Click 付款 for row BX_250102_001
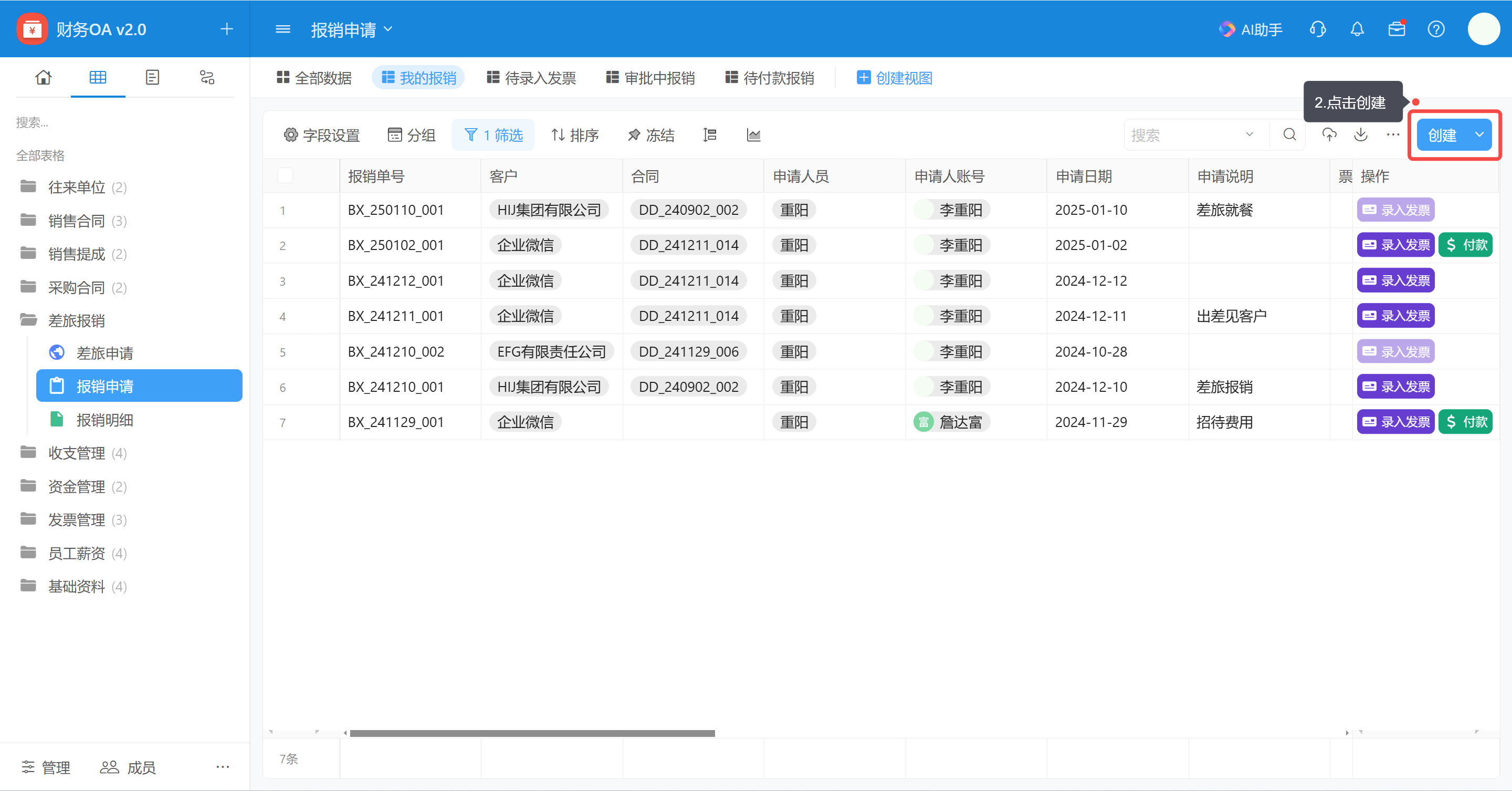The image size is (1512, 791). tap(1466, 245)
